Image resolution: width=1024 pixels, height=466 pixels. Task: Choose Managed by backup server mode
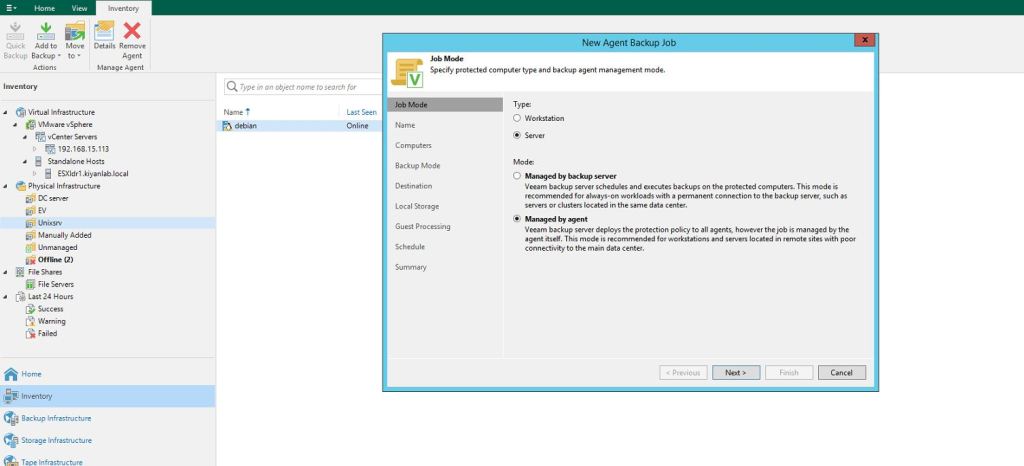click(516, 176)
